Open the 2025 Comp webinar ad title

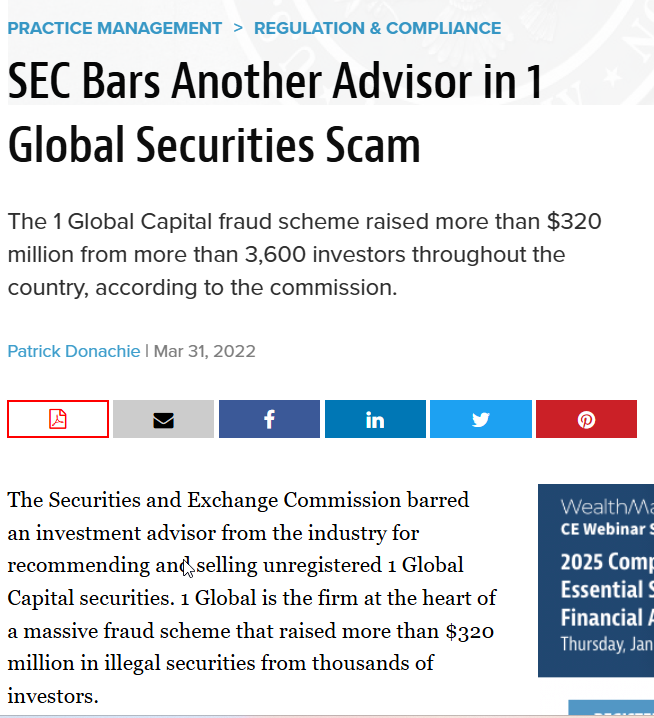(x=607, y=590)
